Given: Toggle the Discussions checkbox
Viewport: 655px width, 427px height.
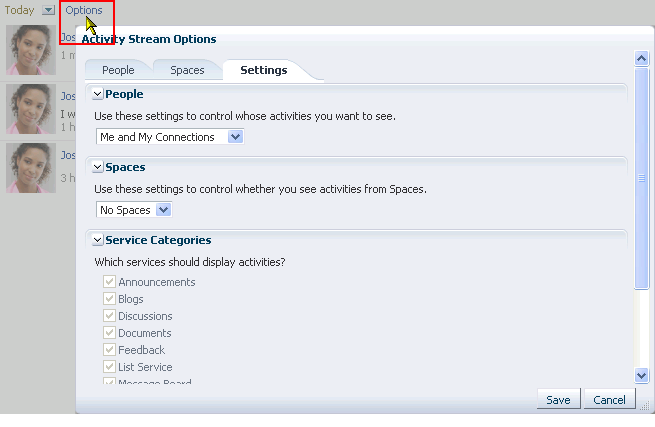Looking at the screenshot, I should (x=109, y=315).
